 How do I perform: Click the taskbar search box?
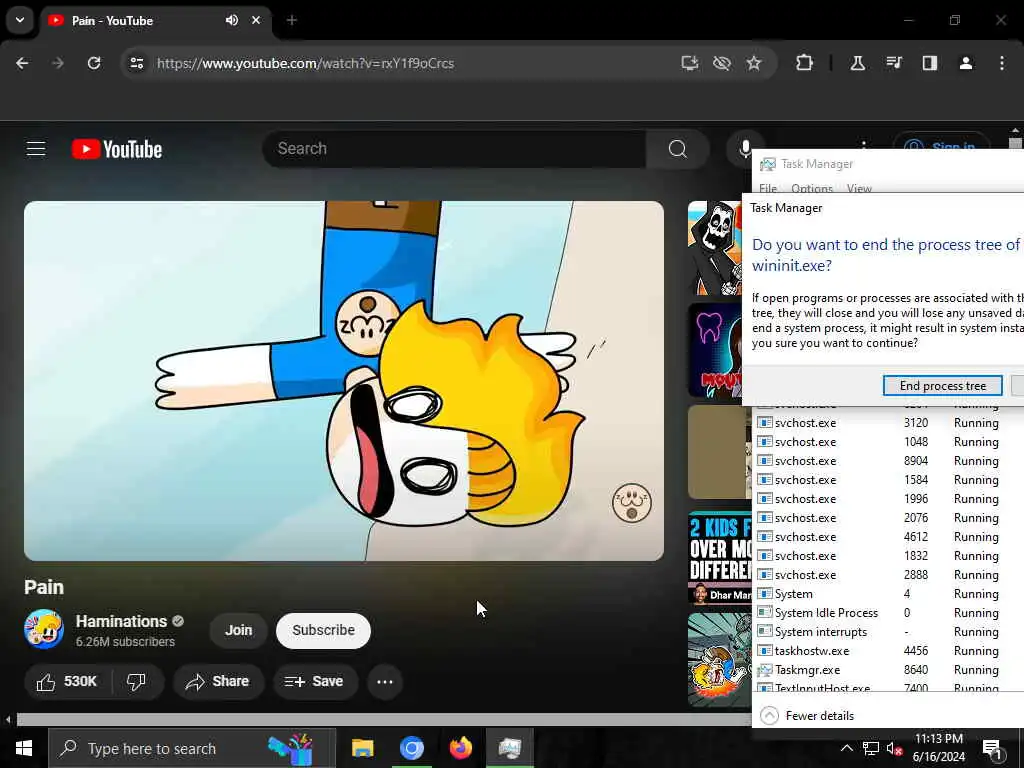coord(193,748)
